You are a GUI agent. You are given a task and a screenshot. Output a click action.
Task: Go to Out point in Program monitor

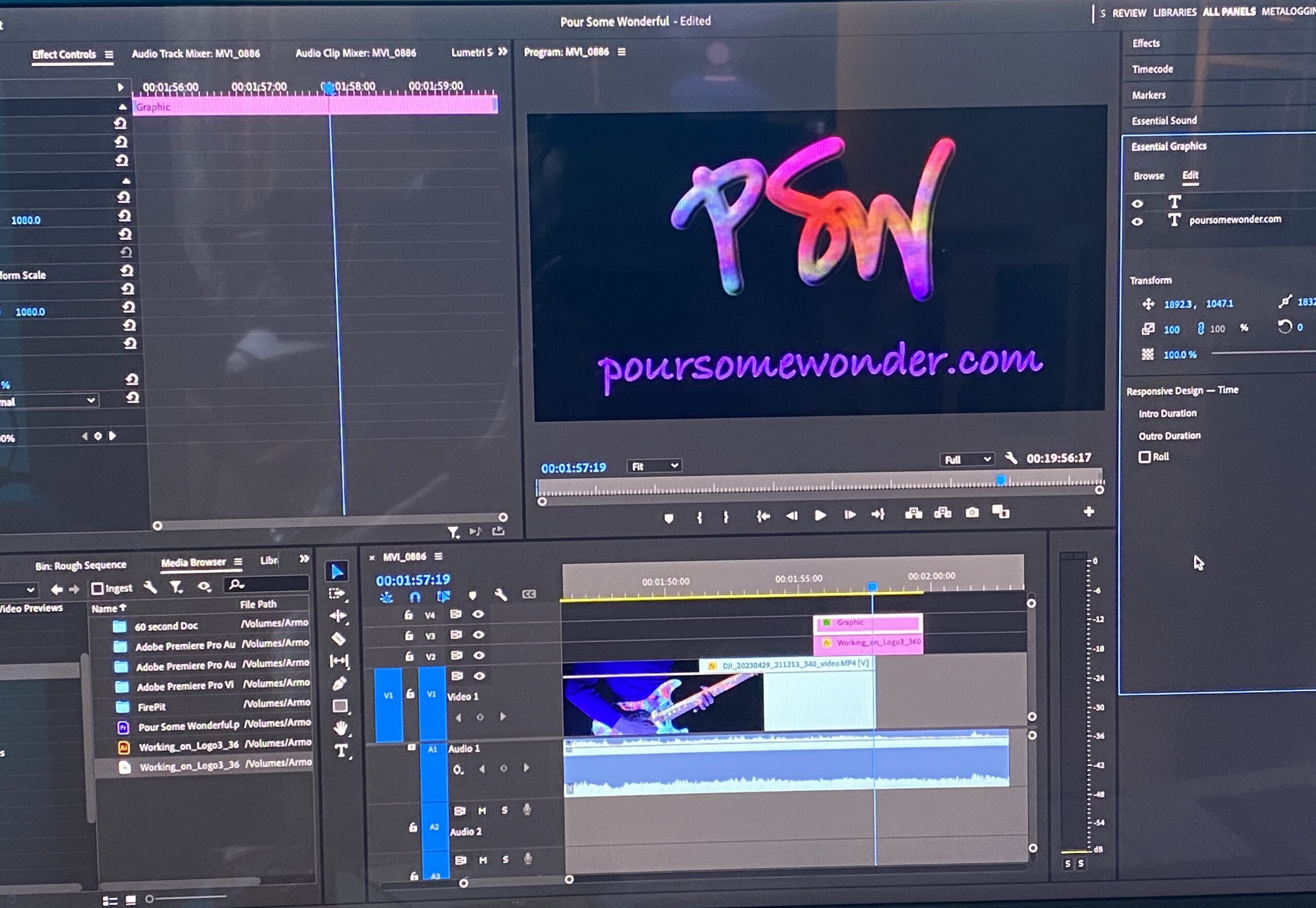[878, 514]
